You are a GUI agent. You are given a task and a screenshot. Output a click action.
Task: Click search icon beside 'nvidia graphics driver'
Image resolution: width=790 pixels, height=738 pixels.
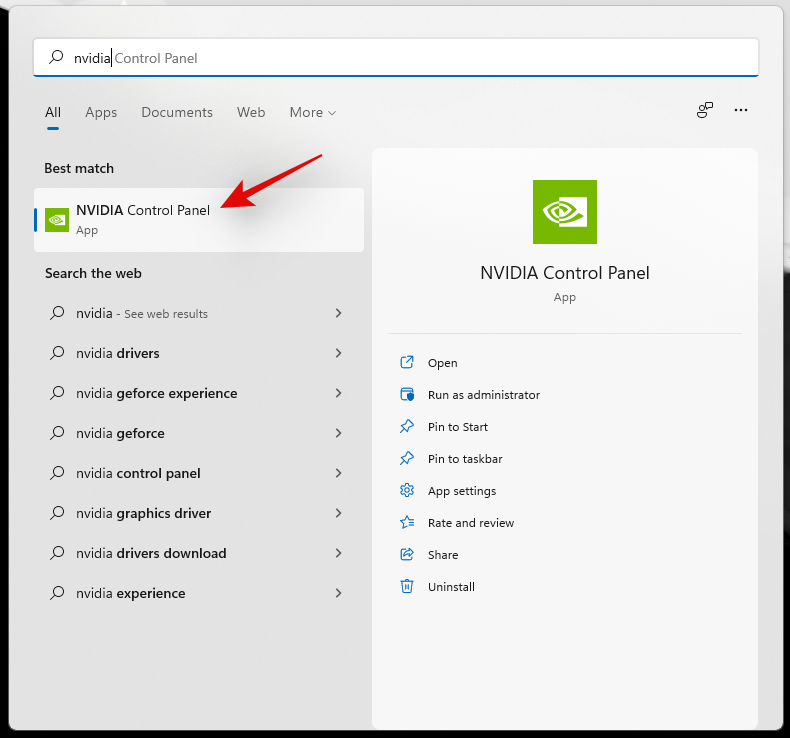click(57, 513)
